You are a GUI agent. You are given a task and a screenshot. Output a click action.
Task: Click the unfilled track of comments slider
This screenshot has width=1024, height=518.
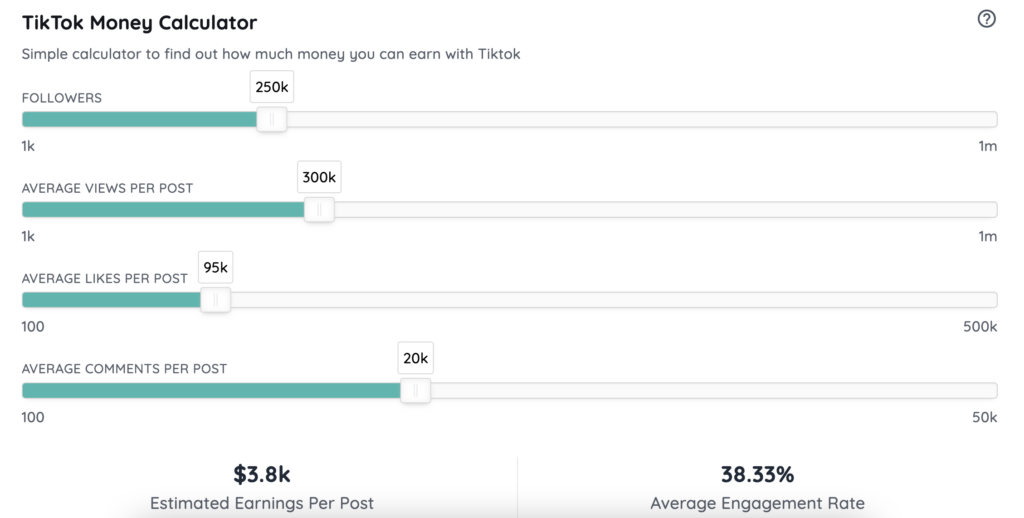pyautogui.click(x=714, y=391)
